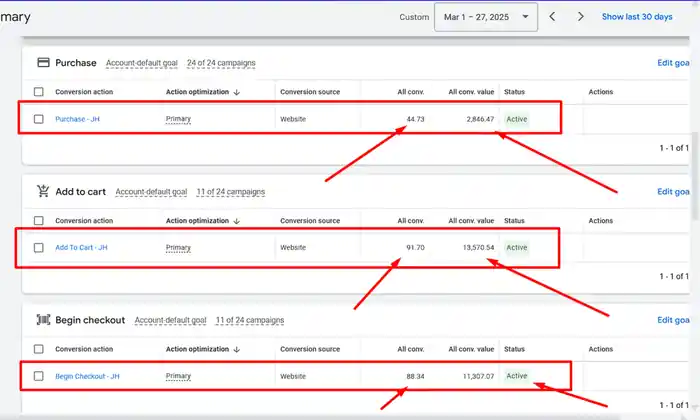700x420 pixels.
Task: Click 24 of 24 campaigns text
Action: tap(221, 63)
